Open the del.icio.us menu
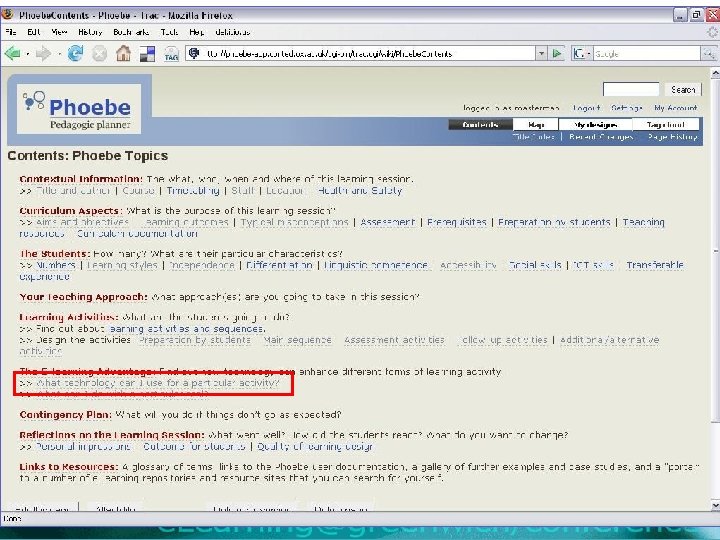Image resolution: width=720 pixels, height=540 pixels. tap(232, 32)
